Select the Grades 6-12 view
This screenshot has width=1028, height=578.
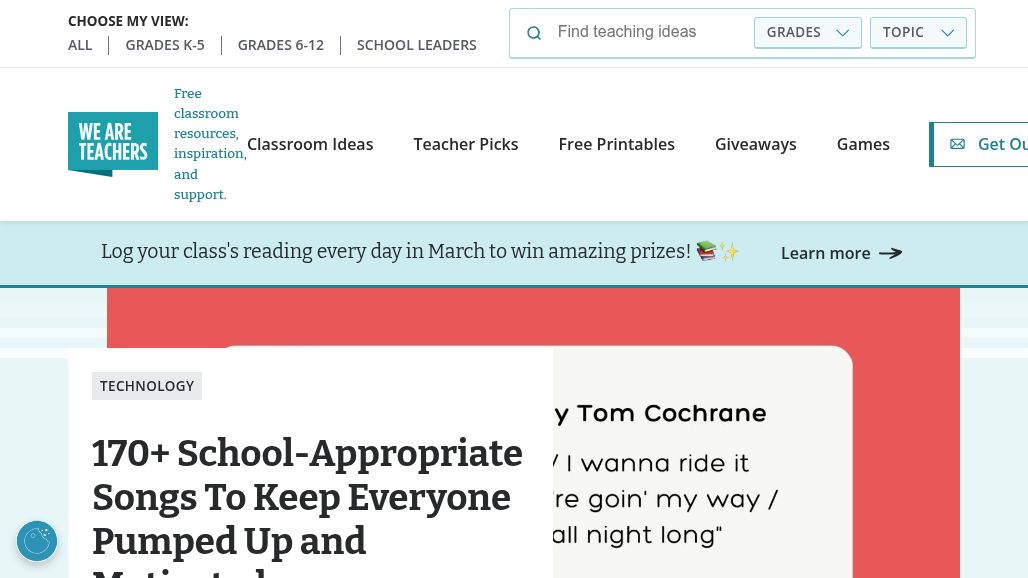pyautogui.click(x=281, y=45)
